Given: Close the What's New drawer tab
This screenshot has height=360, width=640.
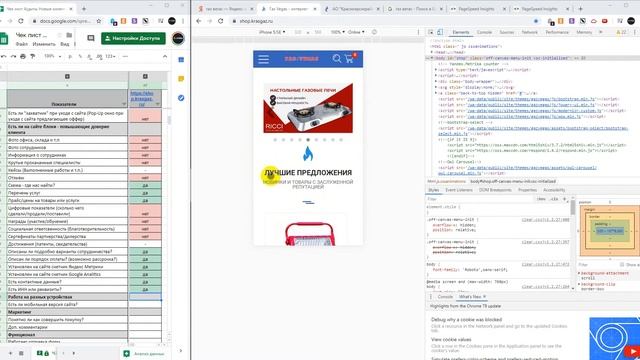Looking at the screenshot, I should click(x=484, y=297).
